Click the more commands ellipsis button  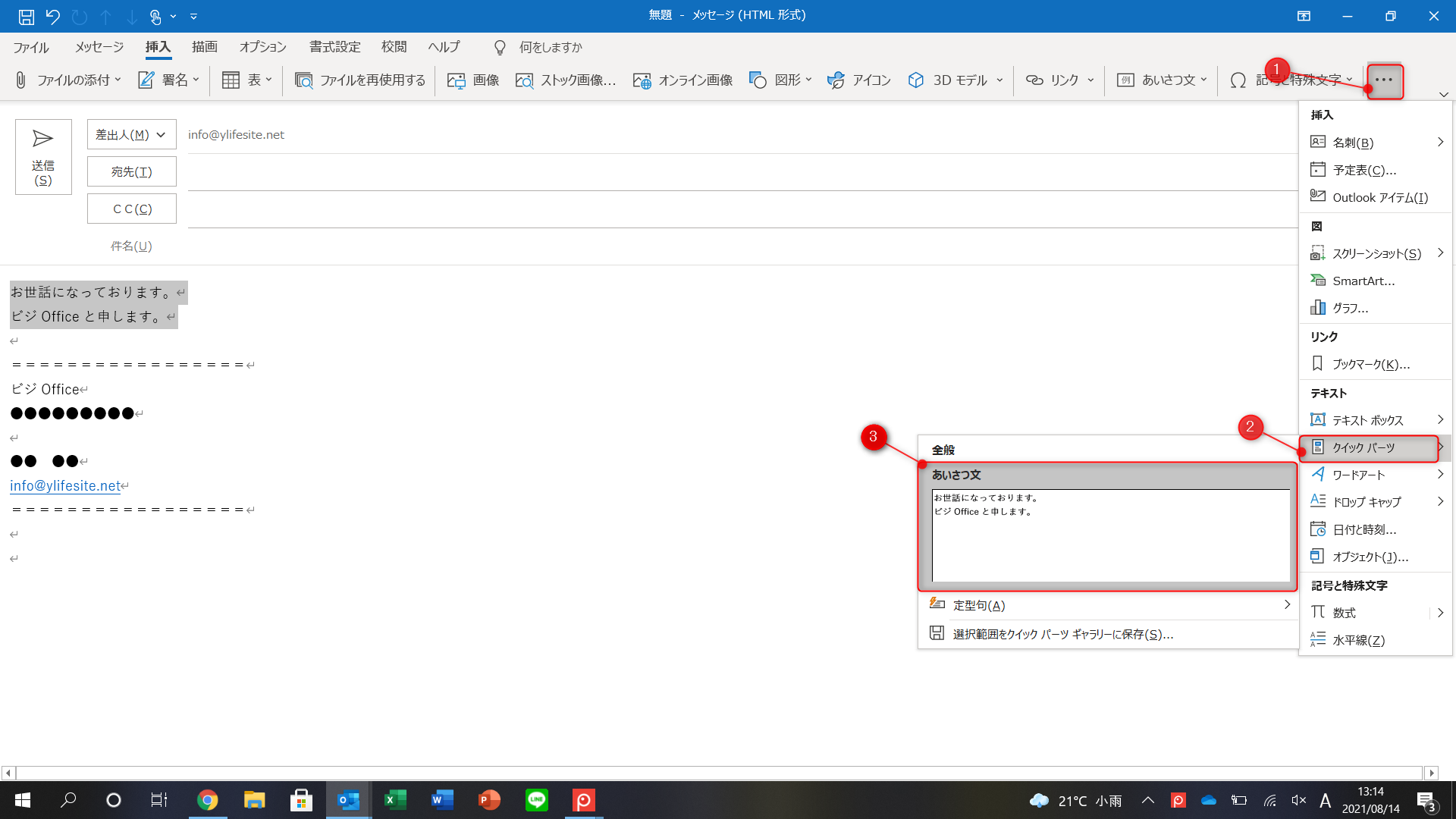pos(1384,80)
